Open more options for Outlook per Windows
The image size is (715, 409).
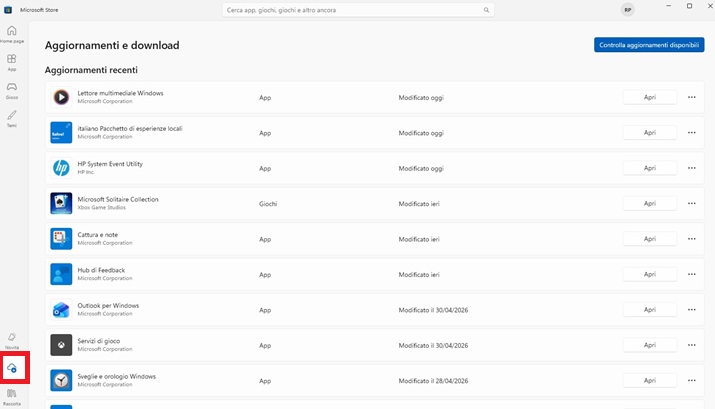coord(692,310)
